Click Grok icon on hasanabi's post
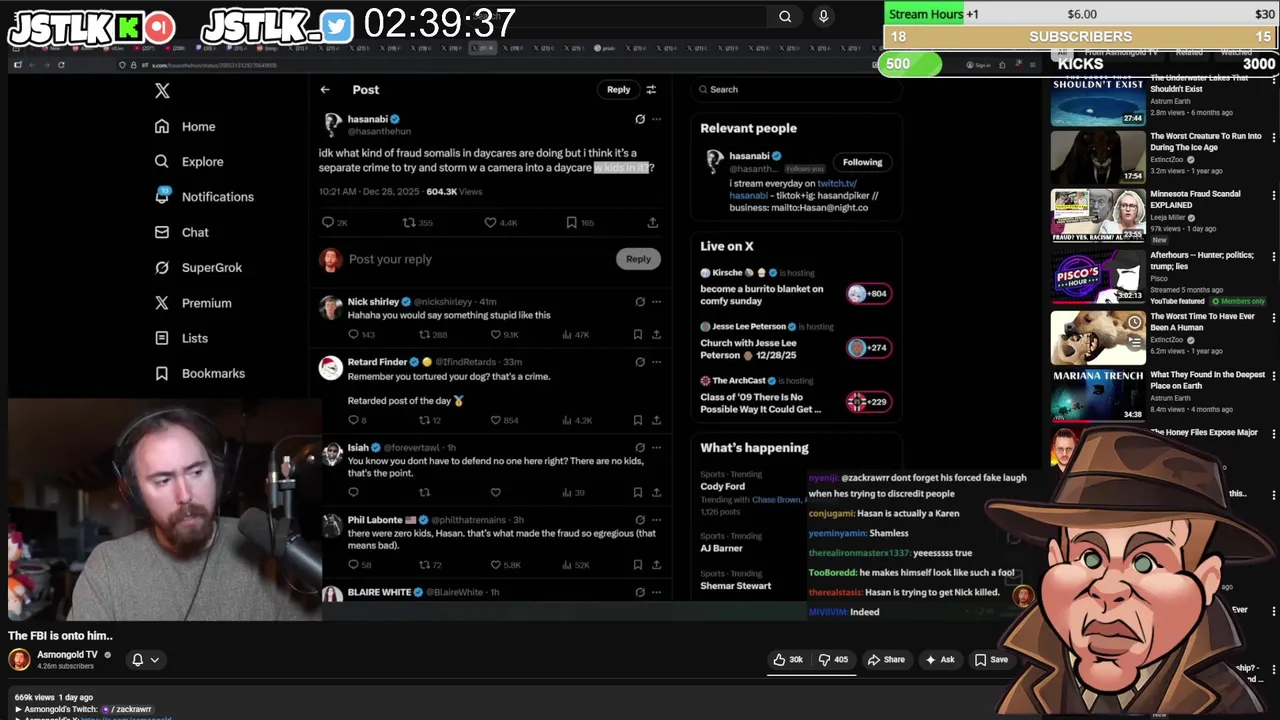 640,119
